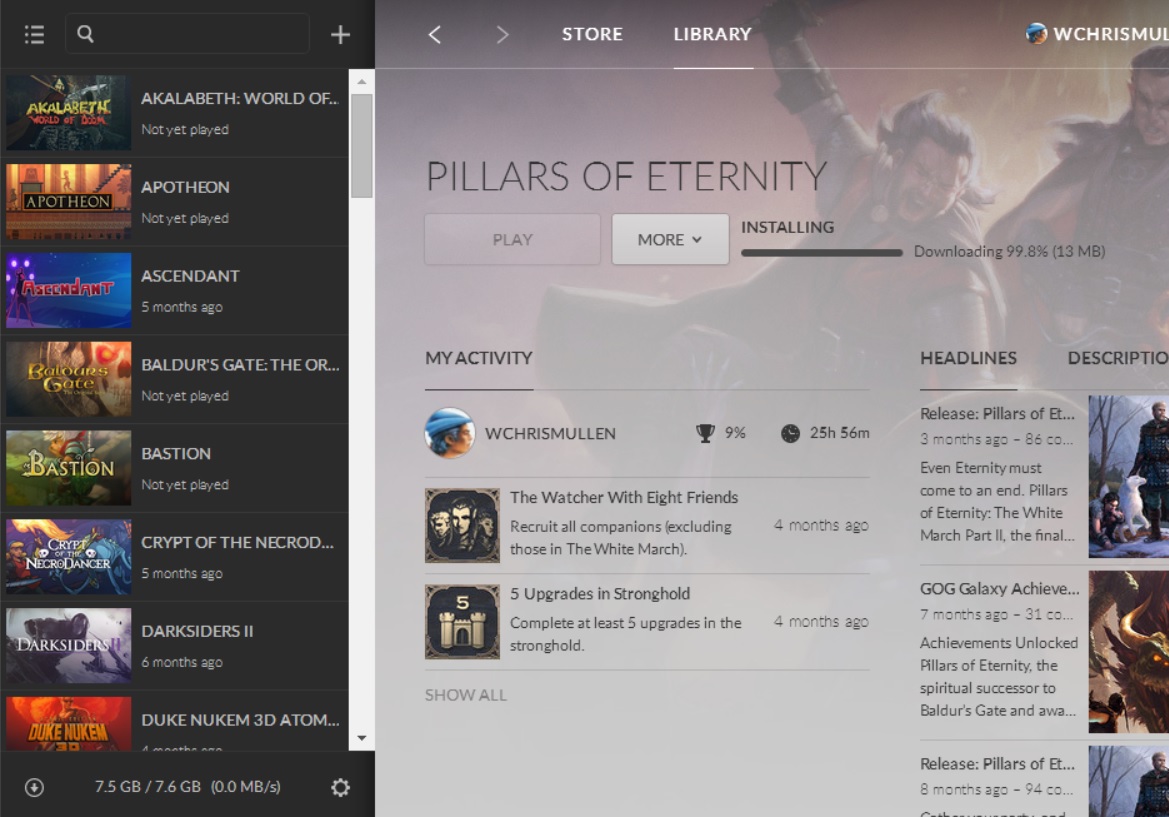Toggle the library list view icon
The height and width of the screenshot is (817, 1169).
tap(34, 34)
